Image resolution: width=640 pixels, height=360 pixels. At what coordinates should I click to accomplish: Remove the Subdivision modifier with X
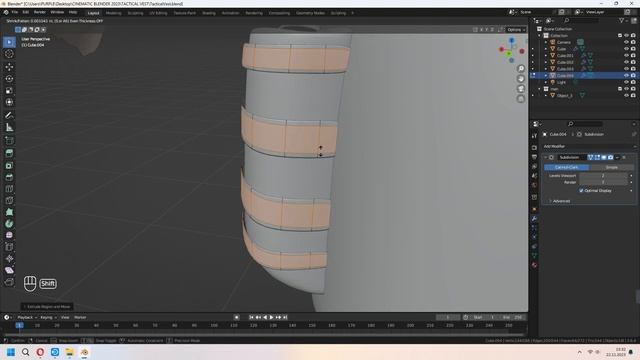click(624, 158)
